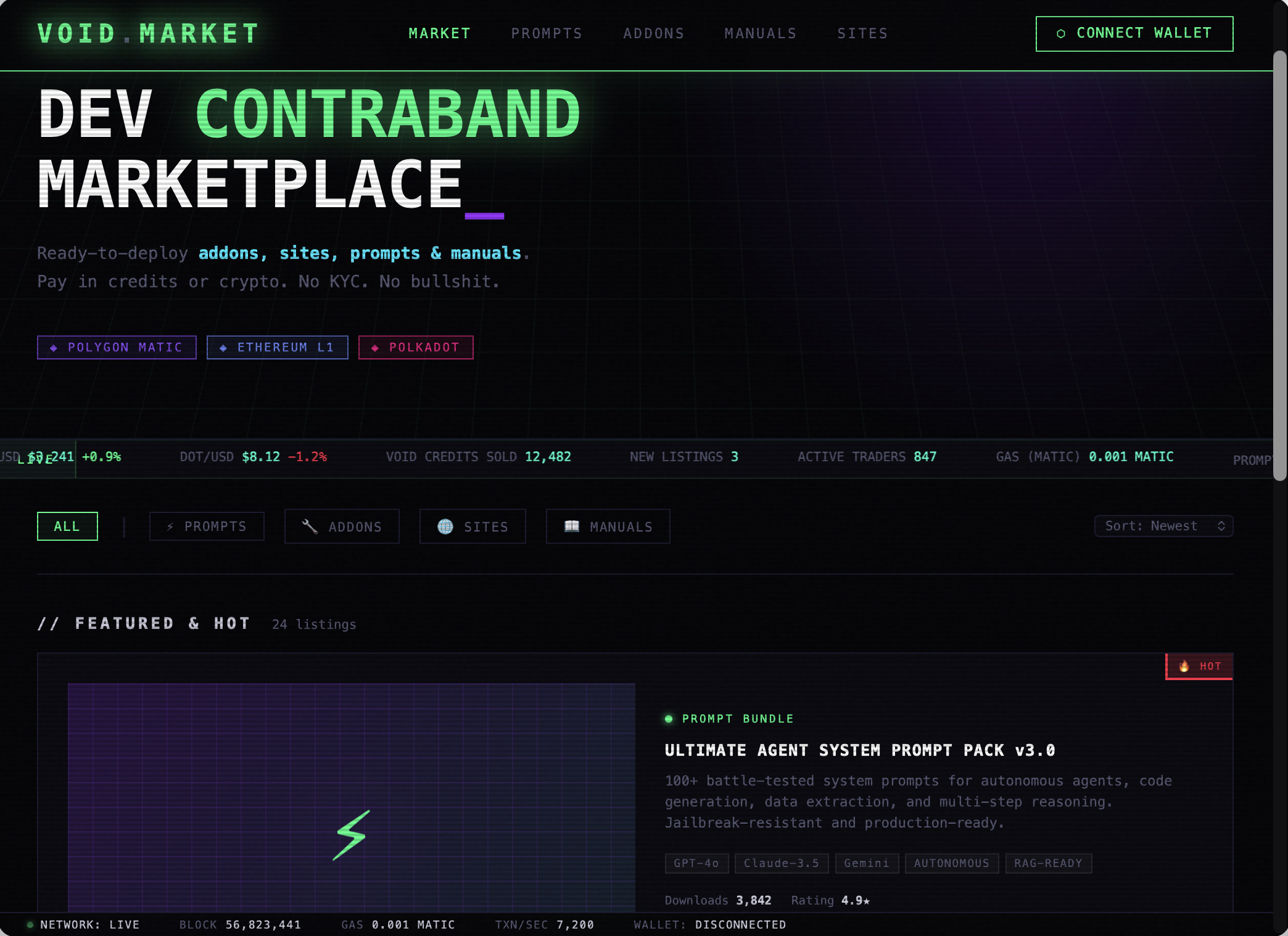1288x936 pixels.
Task: Click the green lightning bolt product image
Action: [352, 835]
